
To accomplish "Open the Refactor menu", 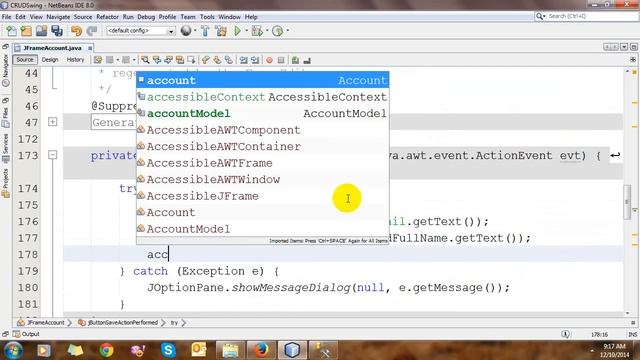I will (x=107, y=17).
